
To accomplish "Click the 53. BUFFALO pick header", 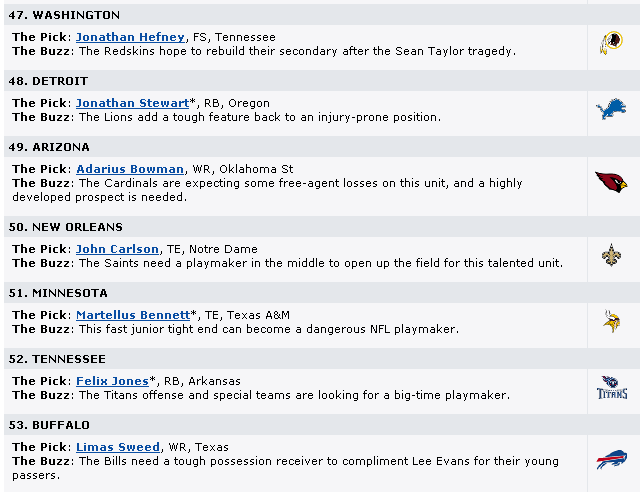I will [x=49, y=425].
